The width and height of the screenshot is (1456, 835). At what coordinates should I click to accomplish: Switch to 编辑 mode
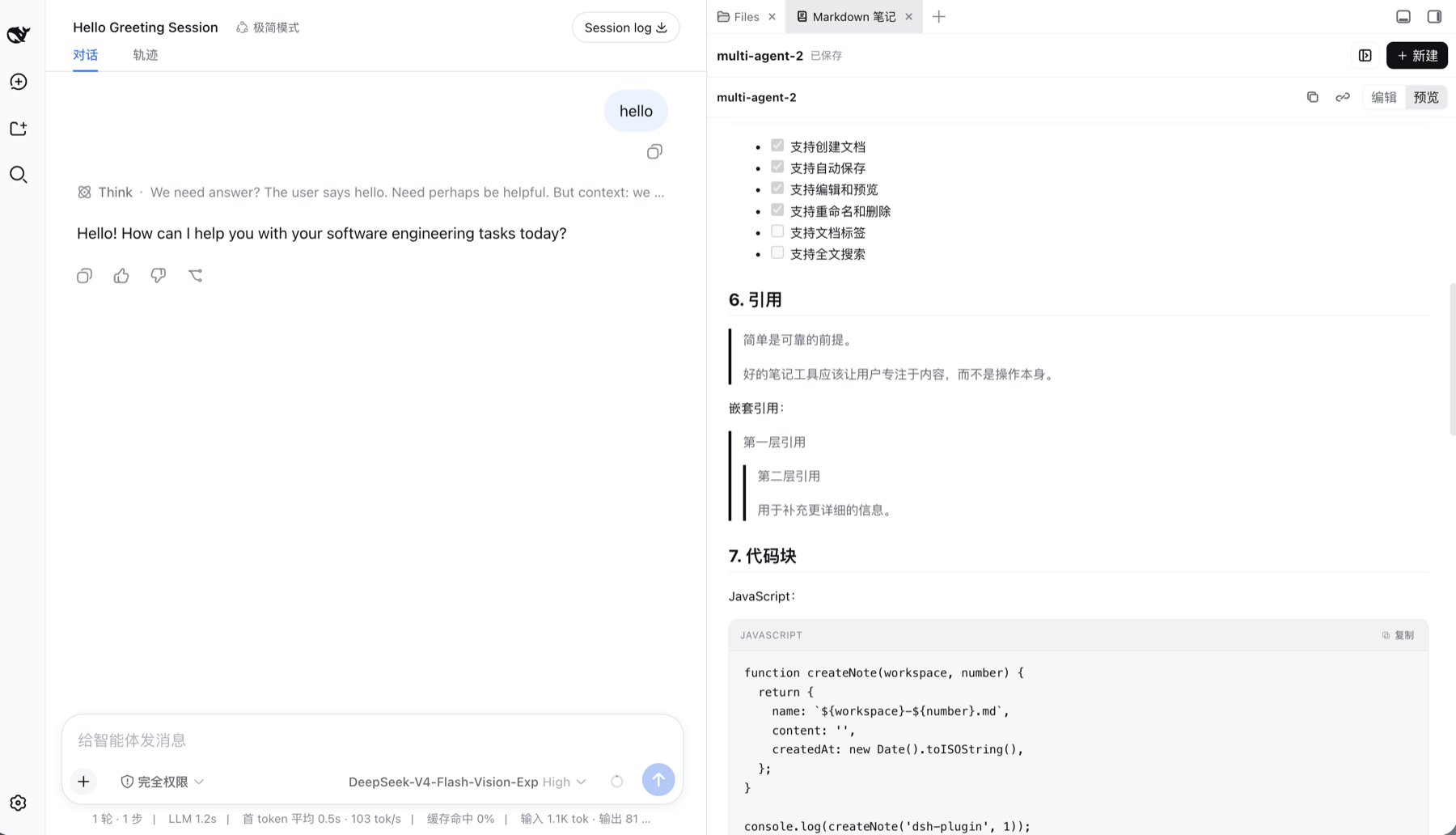point(1384,97)
